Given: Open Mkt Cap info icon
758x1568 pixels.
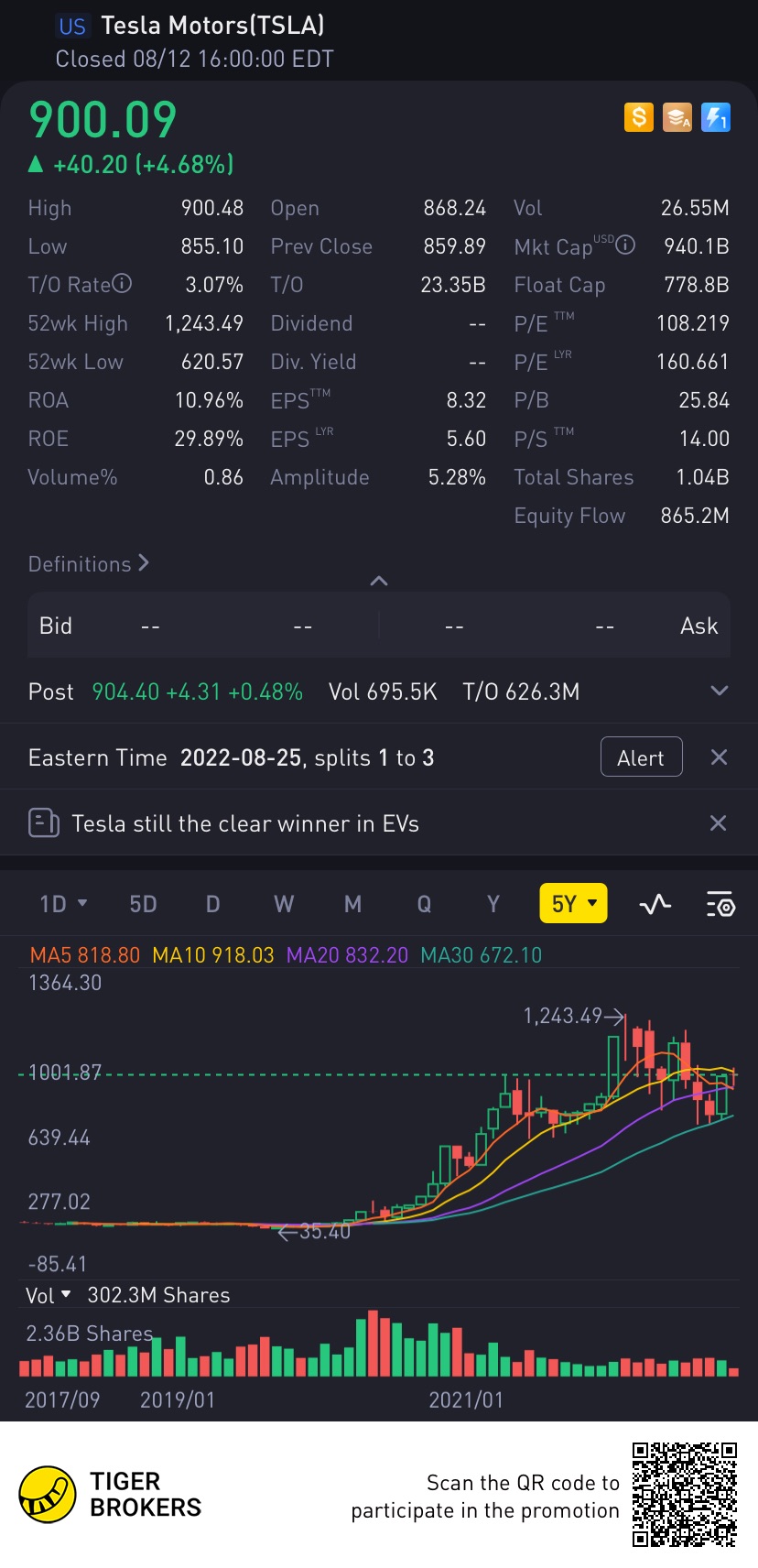Looking at the screenshot, I should (625, 245).
